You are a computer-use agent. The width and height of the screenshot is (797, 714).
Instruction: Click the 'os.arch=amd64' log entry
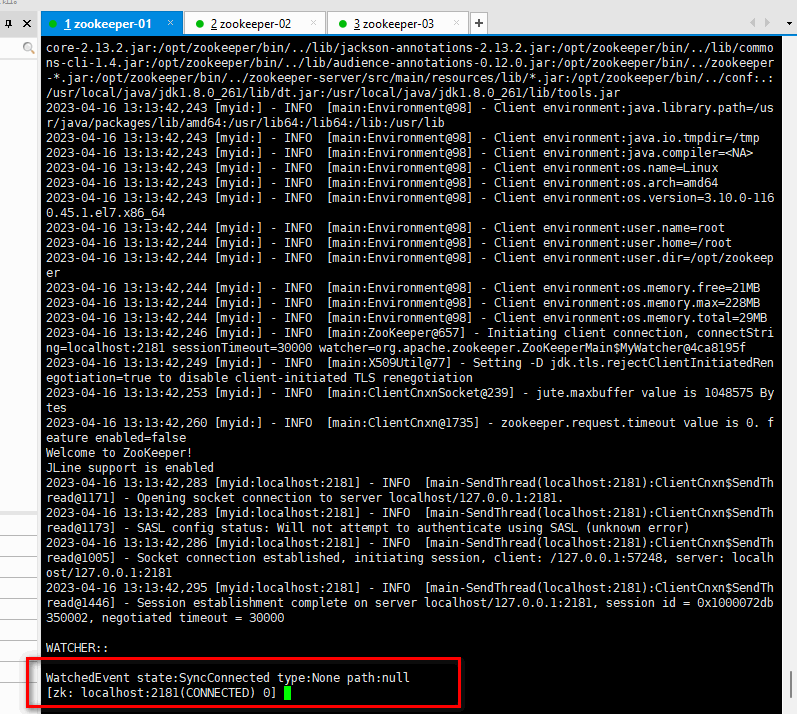382,182
